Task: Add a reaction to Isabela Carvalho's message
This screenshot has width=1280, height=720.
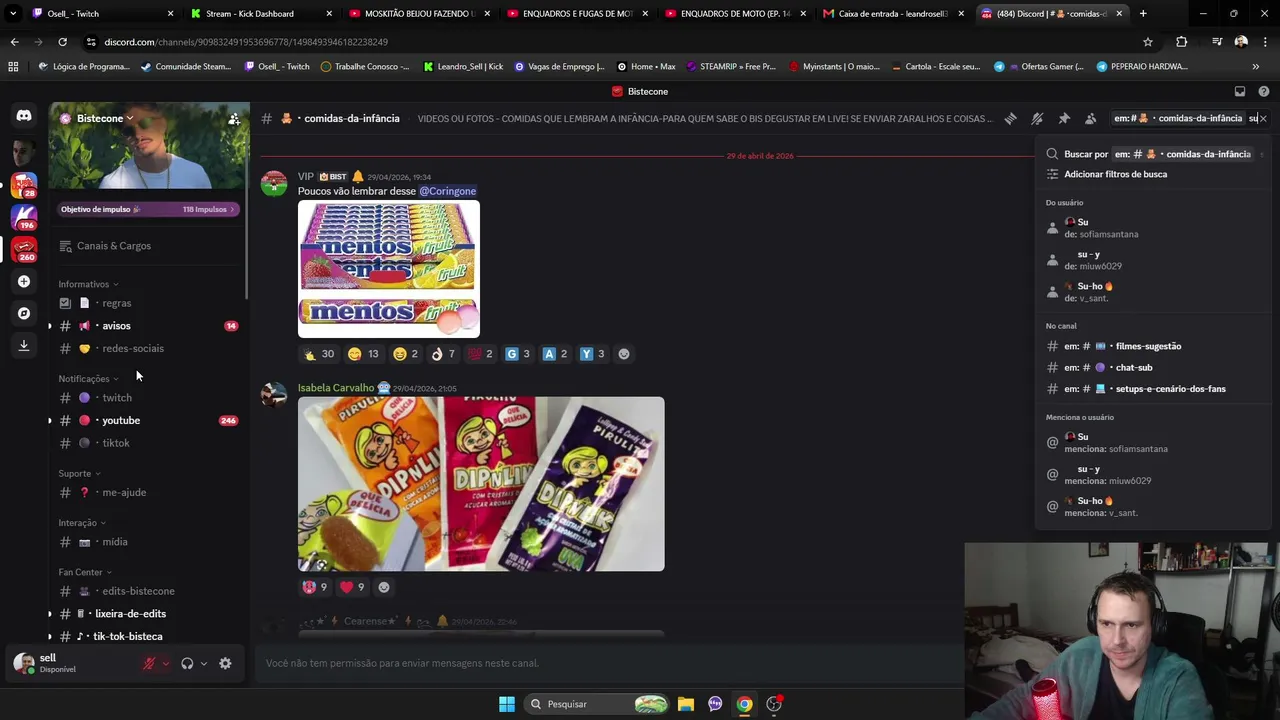Action: (x=383, y=587)
